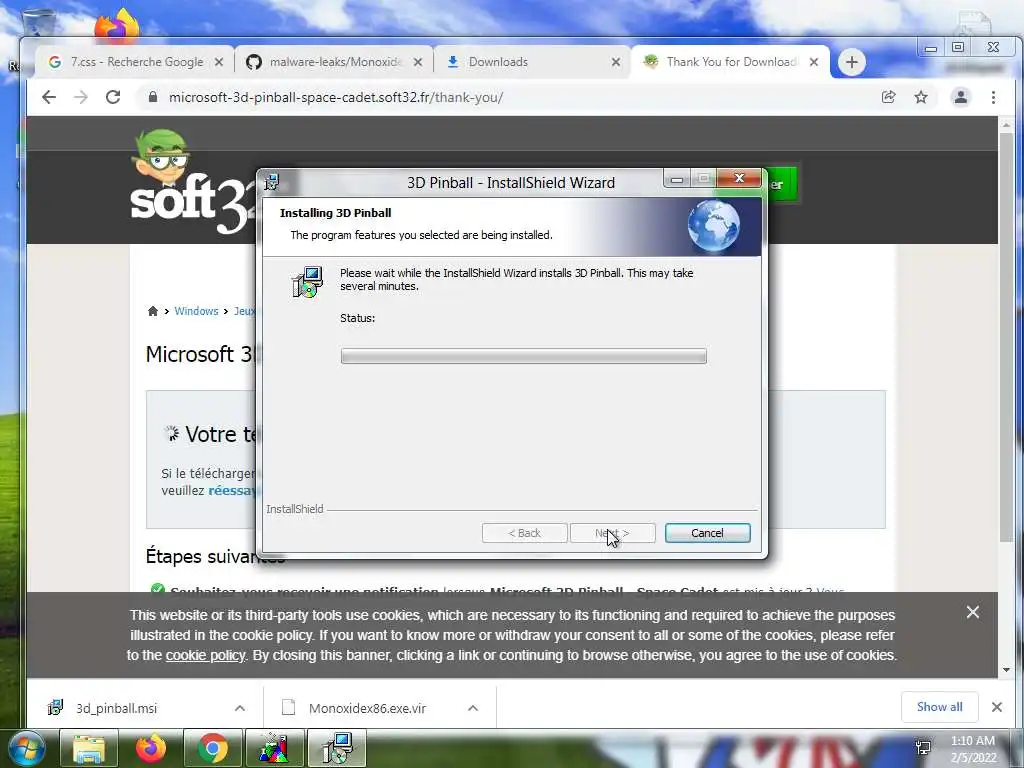Image resolution: width=1024 pixels, height=768 pixels.
Task: Click the green check icon under Étapes suivantes
Action: [x=157, y=590]
